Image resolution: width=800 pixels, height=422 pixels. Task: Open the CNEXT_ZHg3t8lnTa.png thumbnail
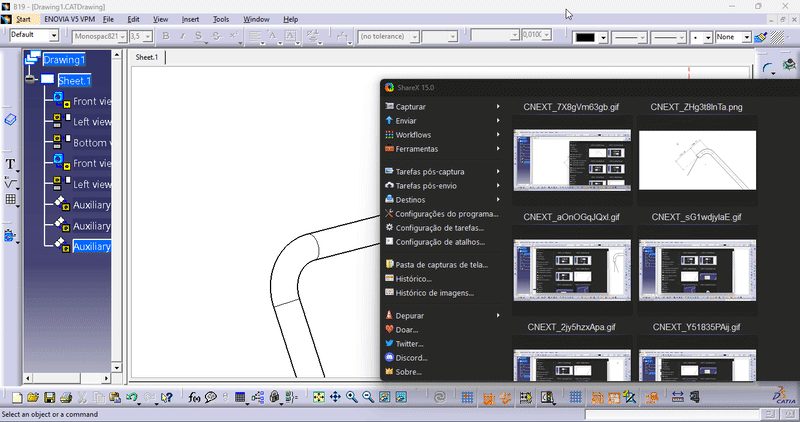[x=697, y=160]
